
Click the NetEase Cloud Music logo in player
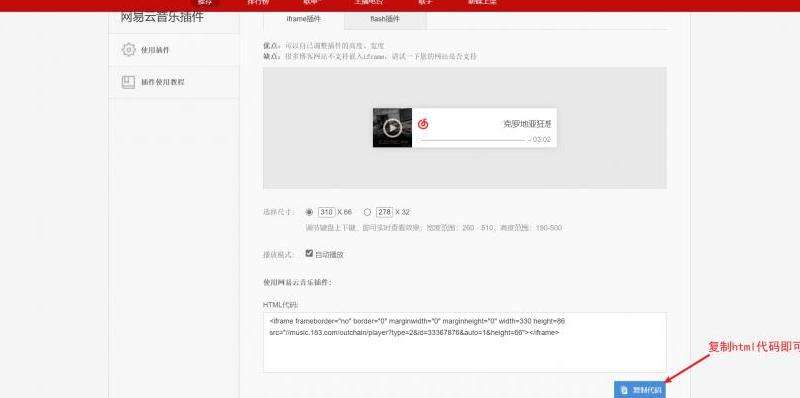point(423,124)
